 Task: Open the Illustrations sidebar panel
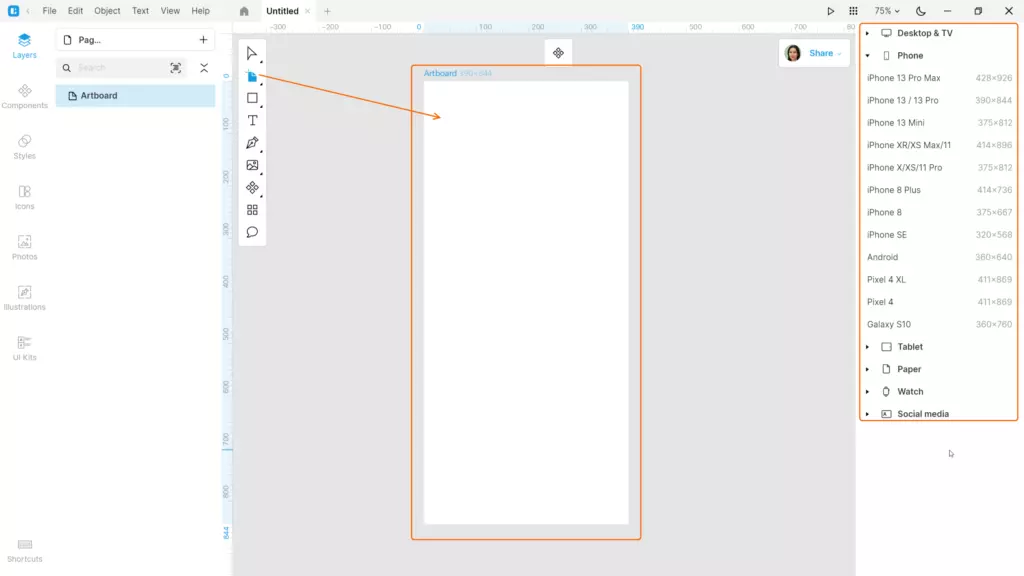[24, 298]
